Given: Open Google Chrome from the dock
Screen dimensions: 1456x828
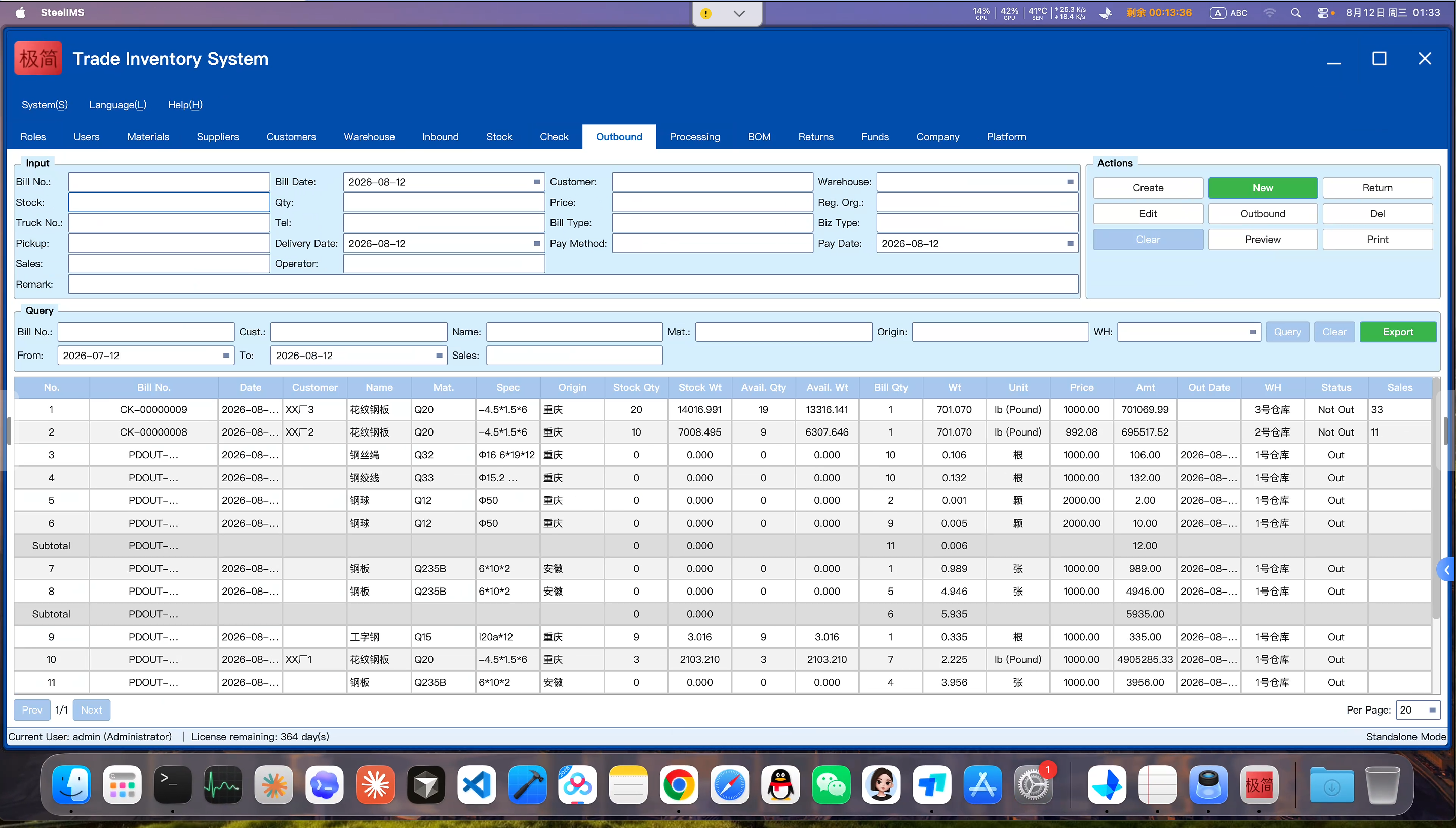Looking at the screenshot, I should pos(679,785).
